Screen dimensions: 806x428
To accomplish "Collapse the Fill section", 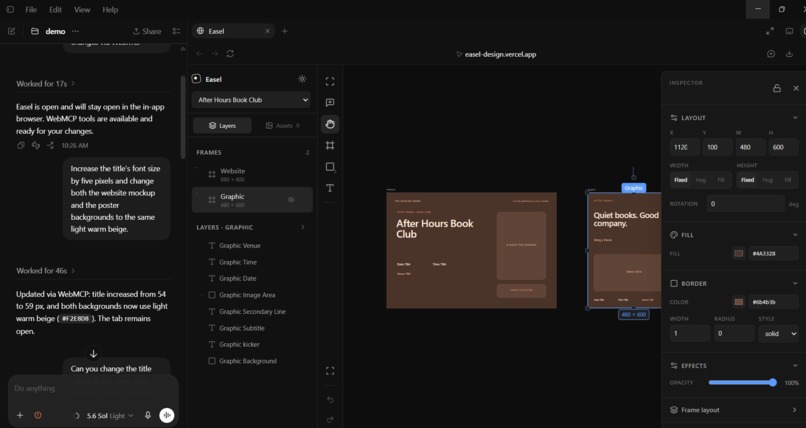I will pos(795,235).
